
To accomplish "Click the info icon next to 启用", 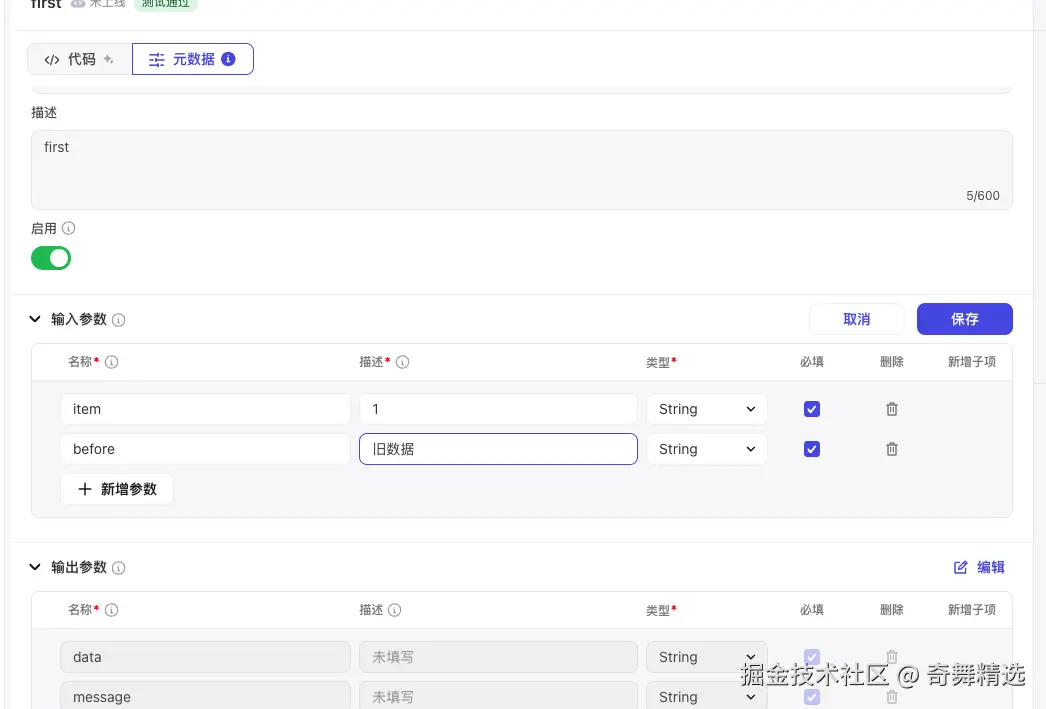I will click(x=68, y=228).
